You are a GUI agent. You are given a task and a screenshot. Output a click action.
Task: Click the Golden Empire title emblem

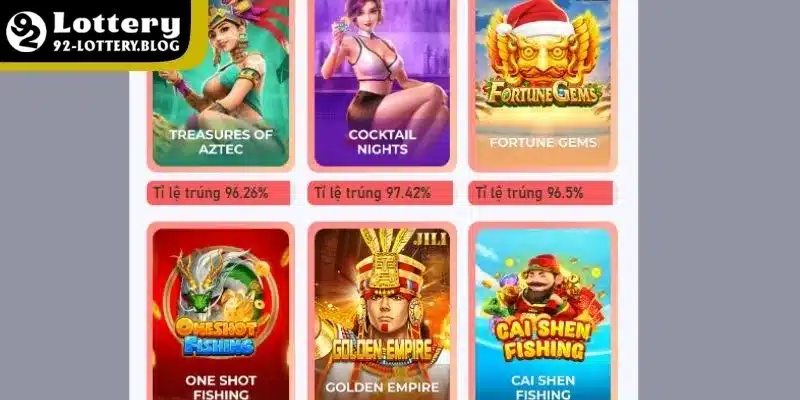point(382,350)
